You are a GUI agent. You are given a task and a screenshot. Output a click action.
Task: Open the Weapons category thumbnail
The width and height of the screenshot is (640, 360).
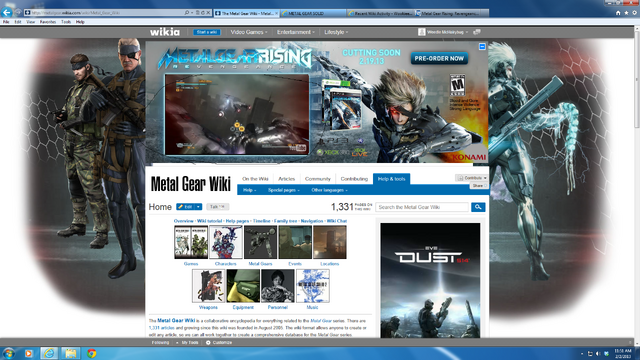208,286
